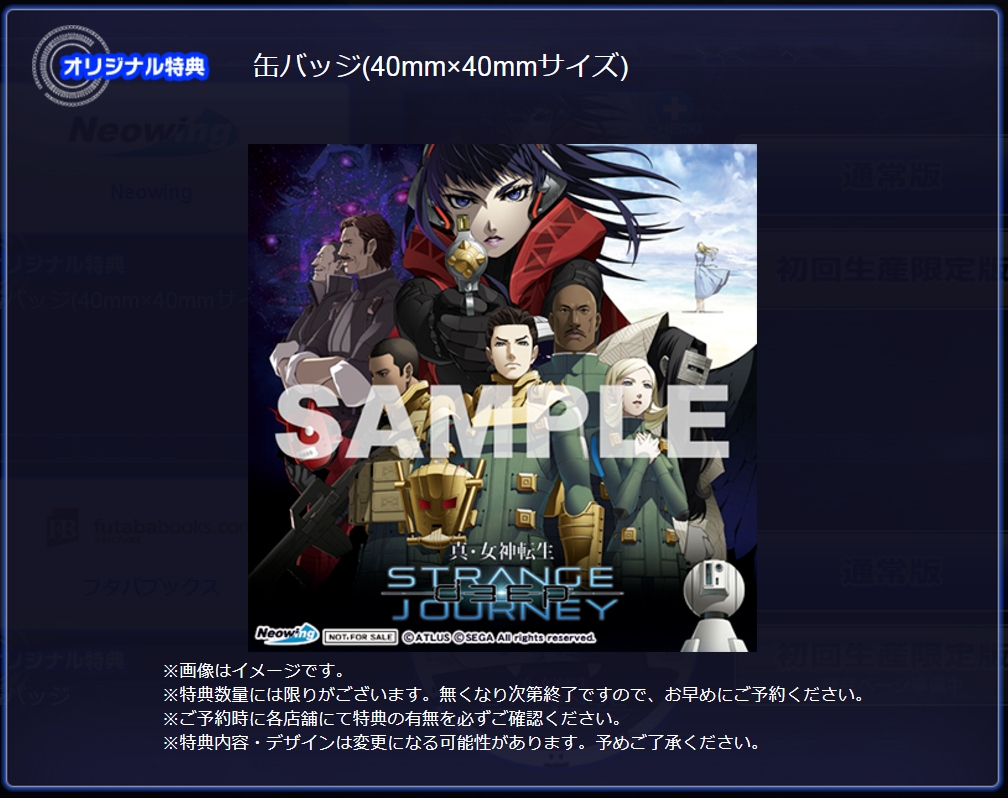Screen dimensions: 1008x798
Task: Click the note about 特典数量には限り
Action: (512, 694)
